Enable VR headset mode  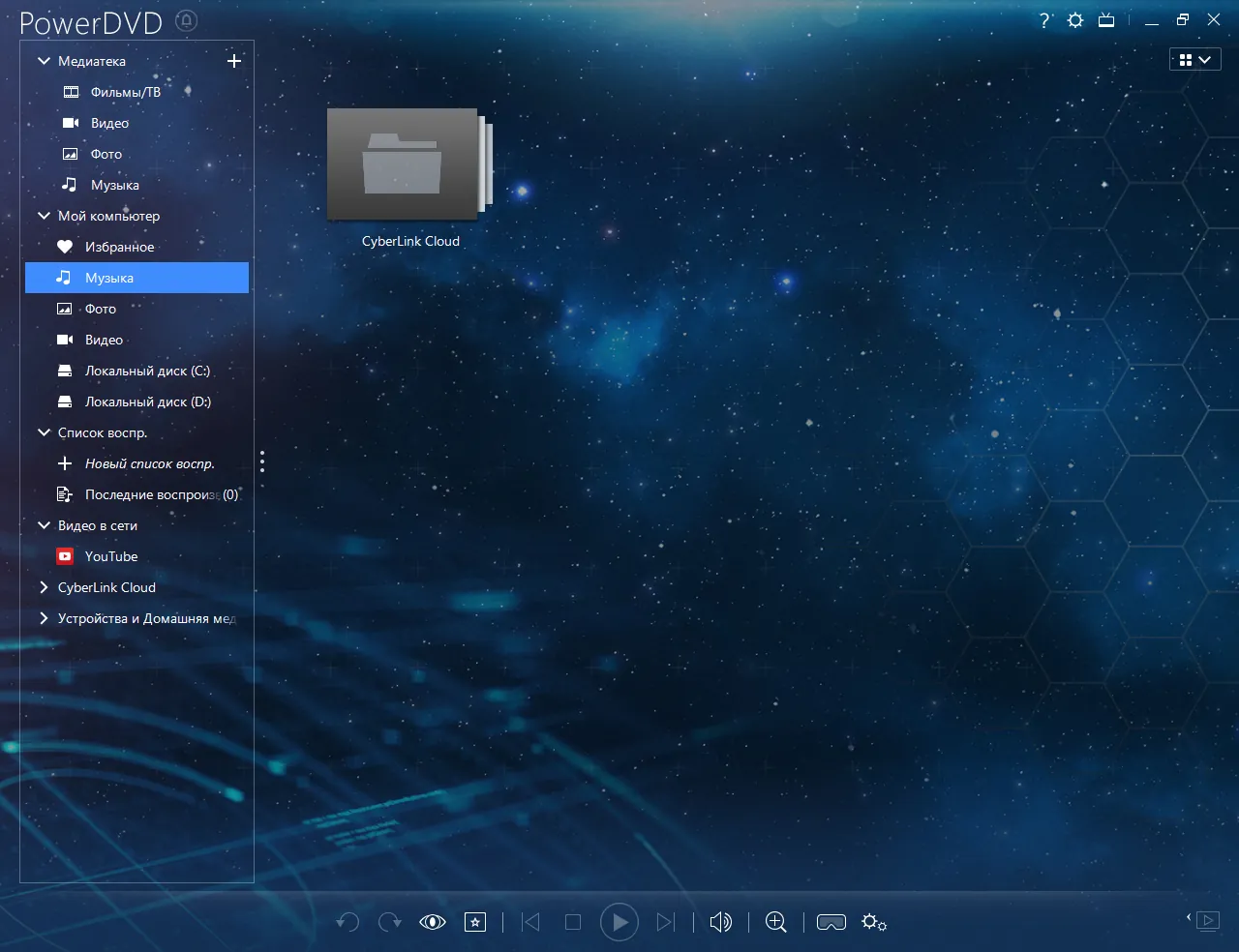click(831, 922)
